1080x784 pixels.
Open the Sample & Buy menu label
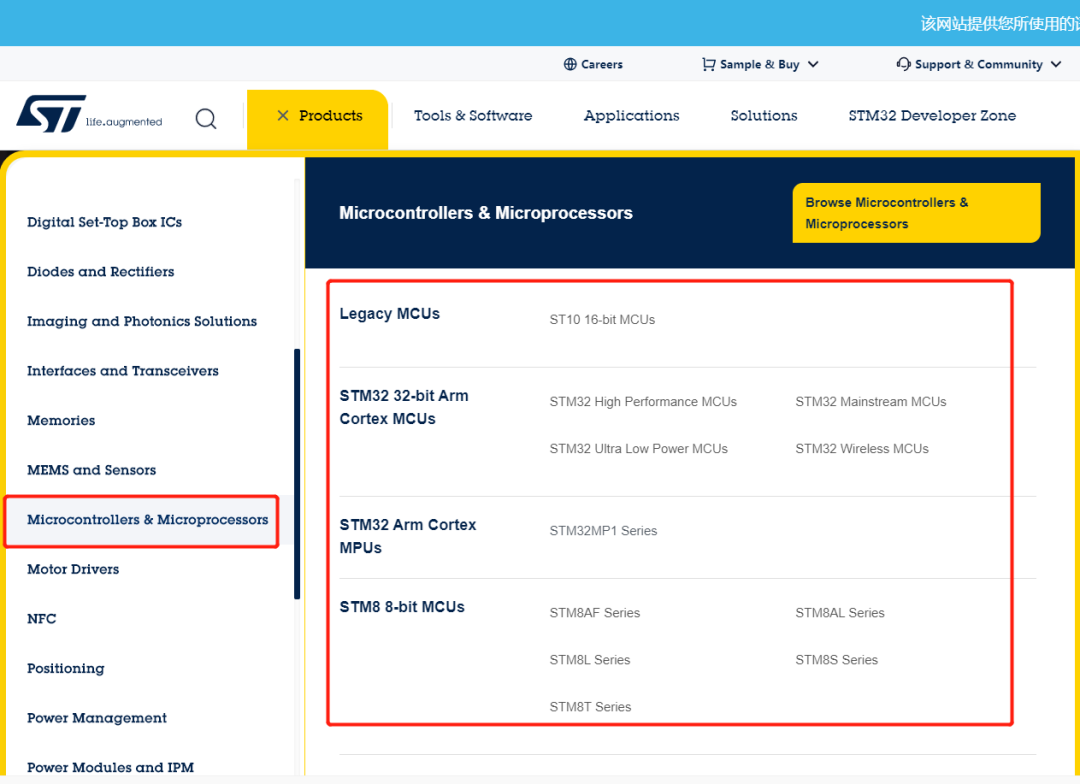pyautogui.click(x=759, y=64)
